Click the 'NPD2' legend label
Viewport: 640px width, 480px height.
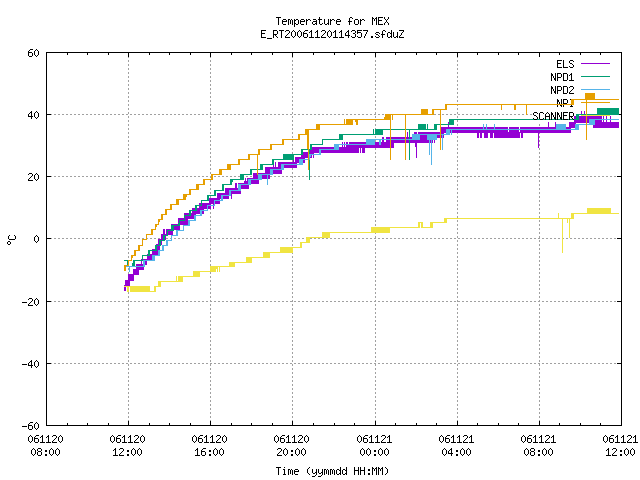pyautogui.click(x=562, y=90)
